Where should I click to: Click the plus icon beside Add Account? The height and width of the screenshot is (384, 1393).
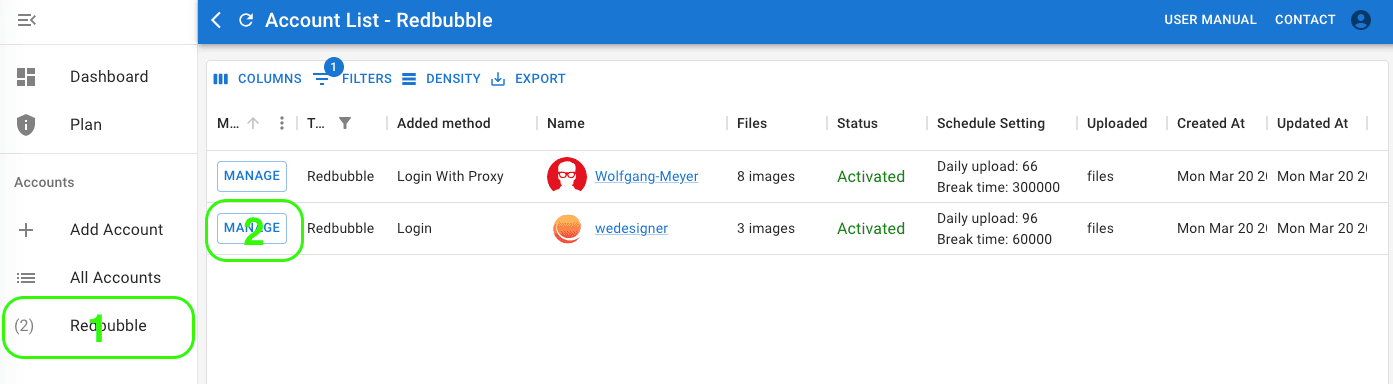pos(27,230)
